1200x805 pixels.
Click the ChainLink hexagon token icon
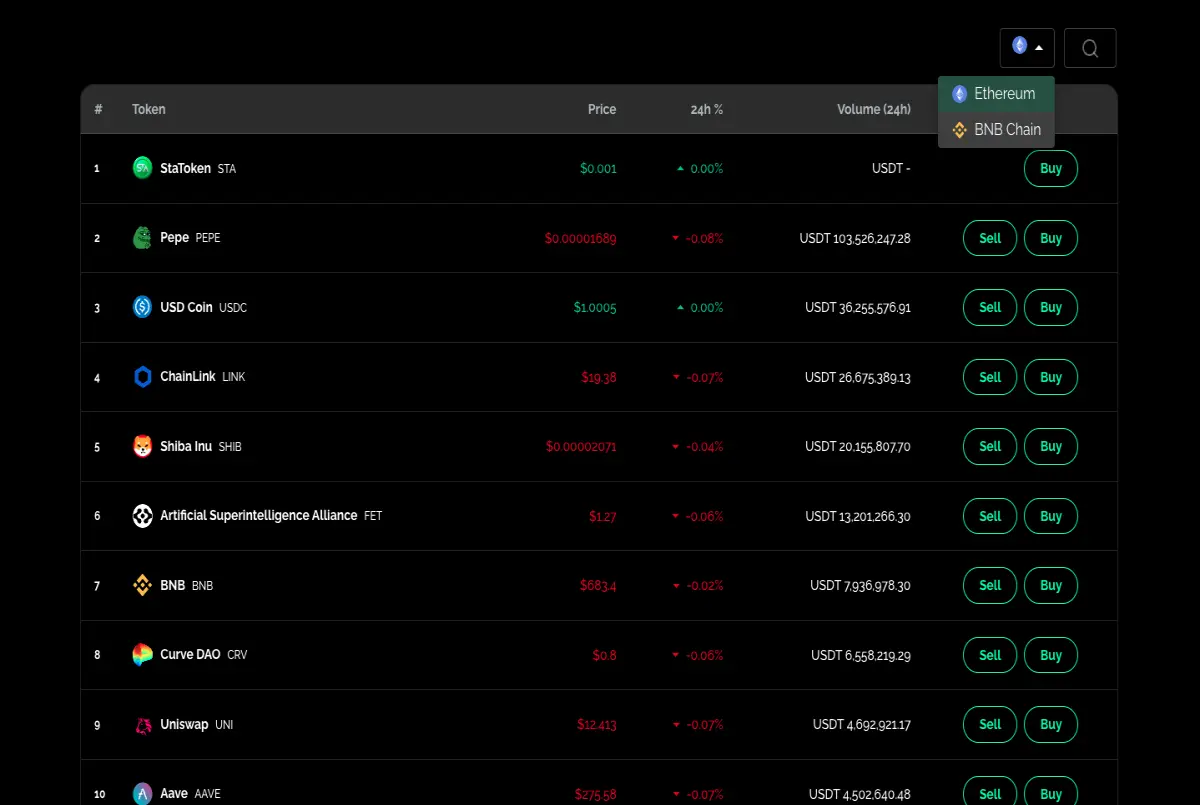143,377
